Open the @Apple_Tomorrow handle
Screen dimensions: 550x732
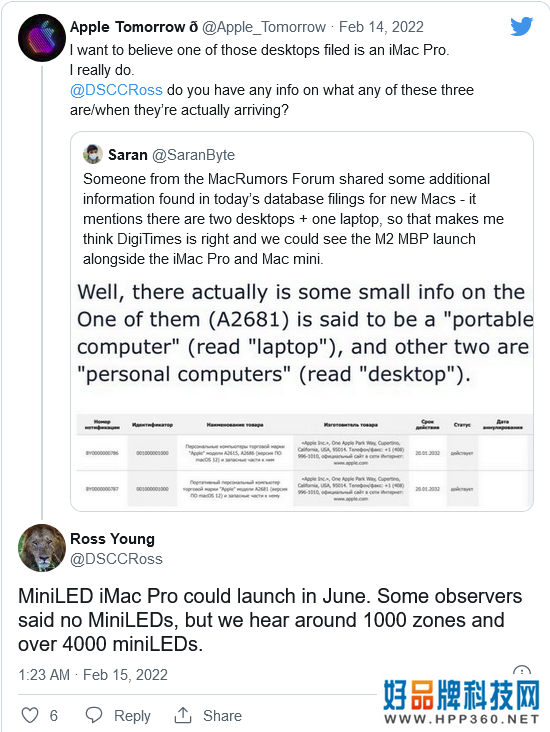click(264, 27)
